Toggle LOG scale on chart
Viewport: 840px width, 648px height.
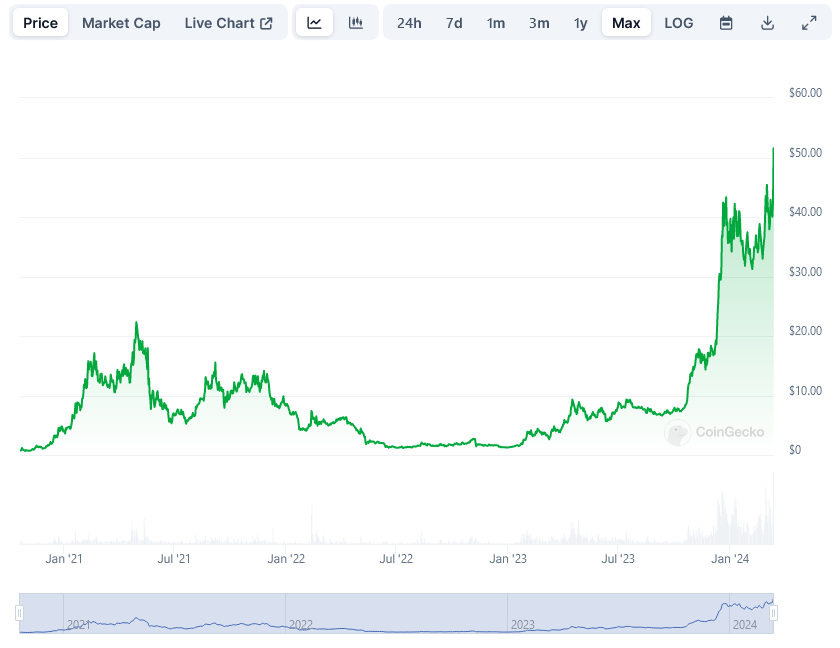(679, 23)
